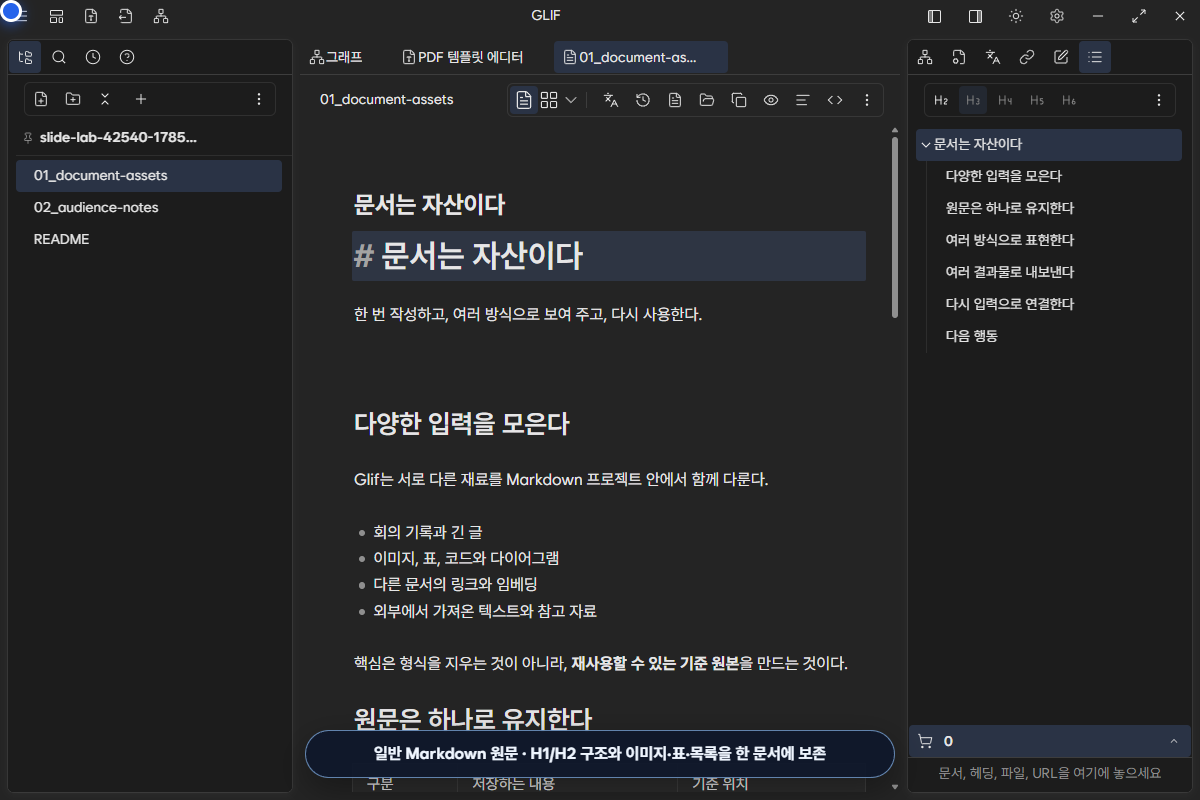Select document view mode in editor toolbar
1200x800 pixels.
click(524, 100)
